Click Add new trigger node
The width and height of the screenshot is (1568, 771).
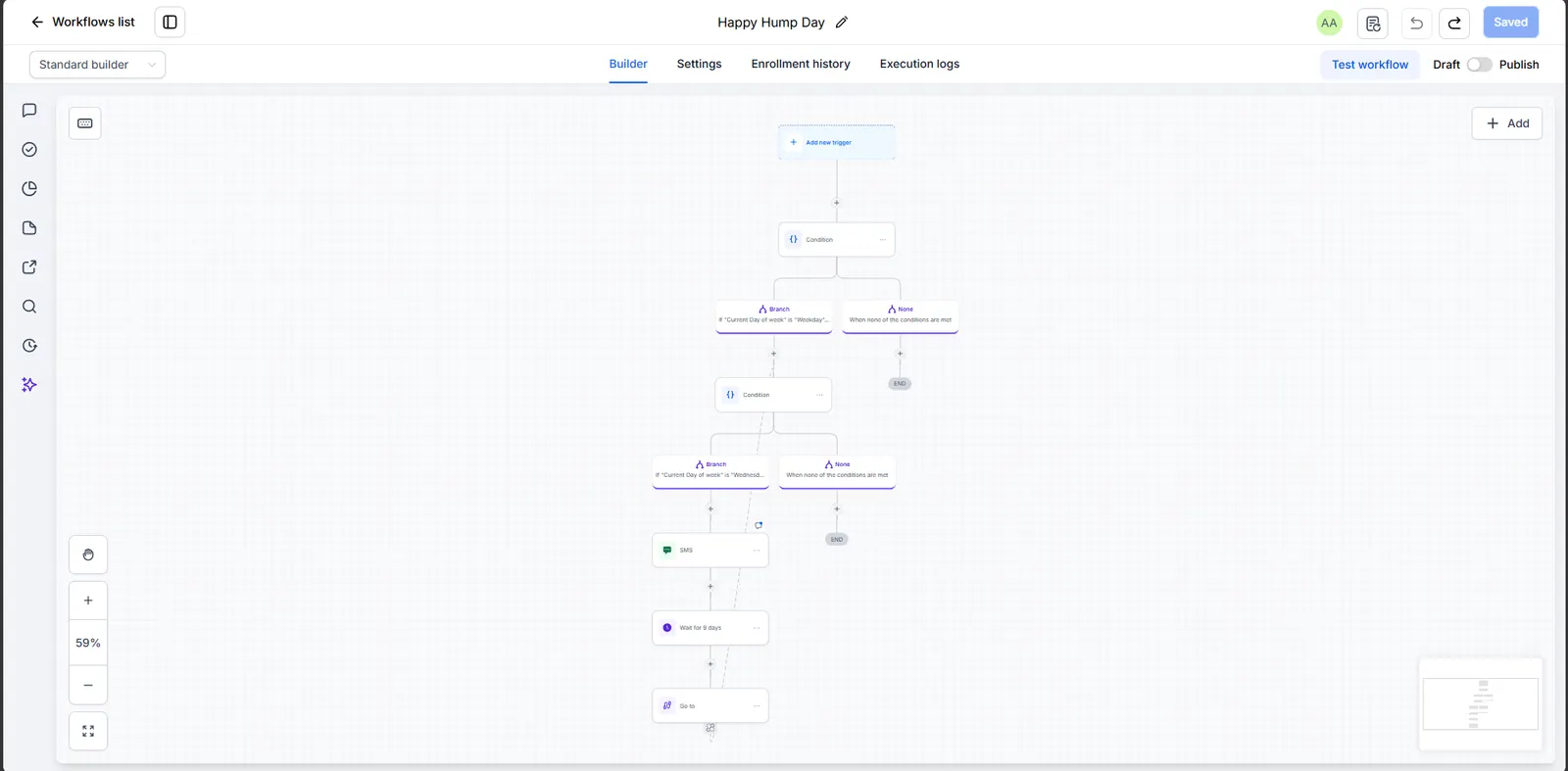point(836,142)
